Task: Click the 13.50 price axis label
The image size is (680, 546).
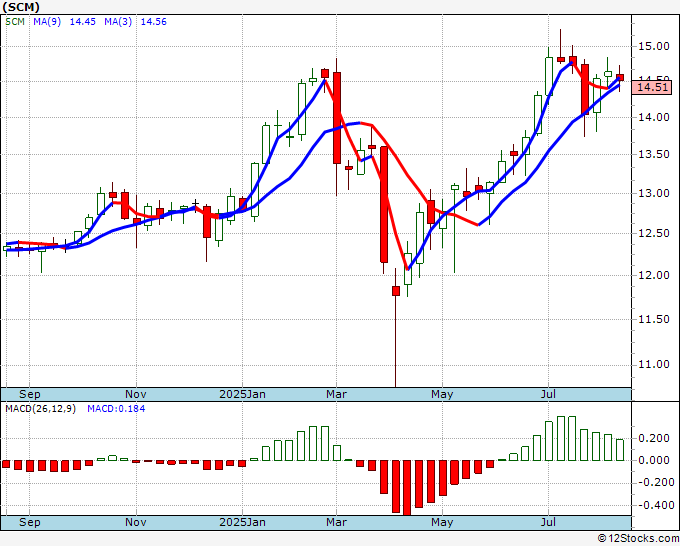Action: click(x=654, y=155)
